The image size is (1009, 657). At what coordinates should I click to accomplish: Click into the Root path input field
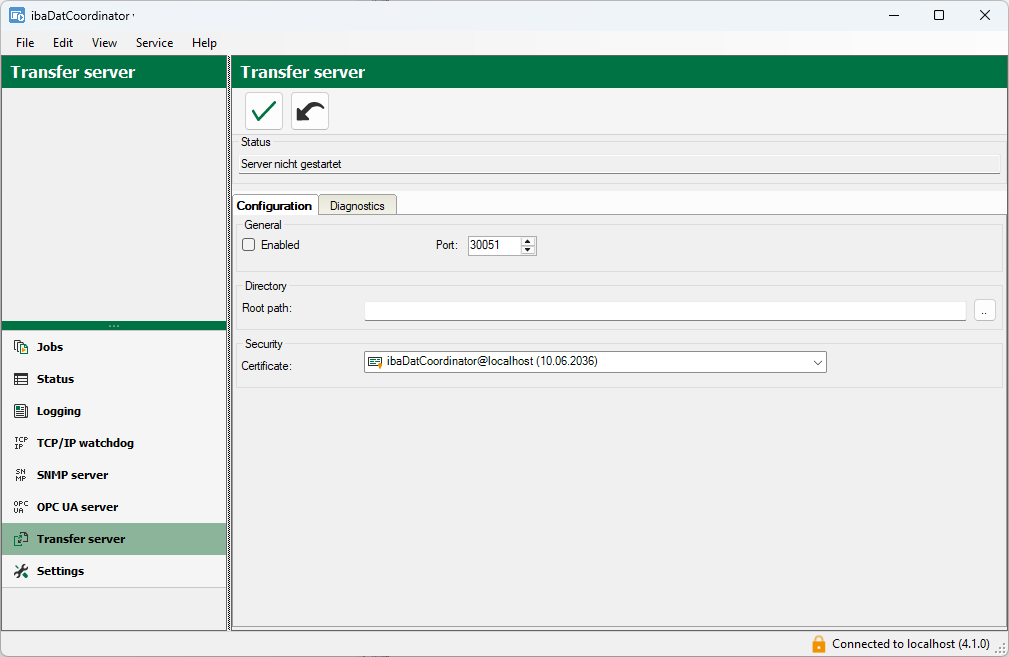(665, 310)
